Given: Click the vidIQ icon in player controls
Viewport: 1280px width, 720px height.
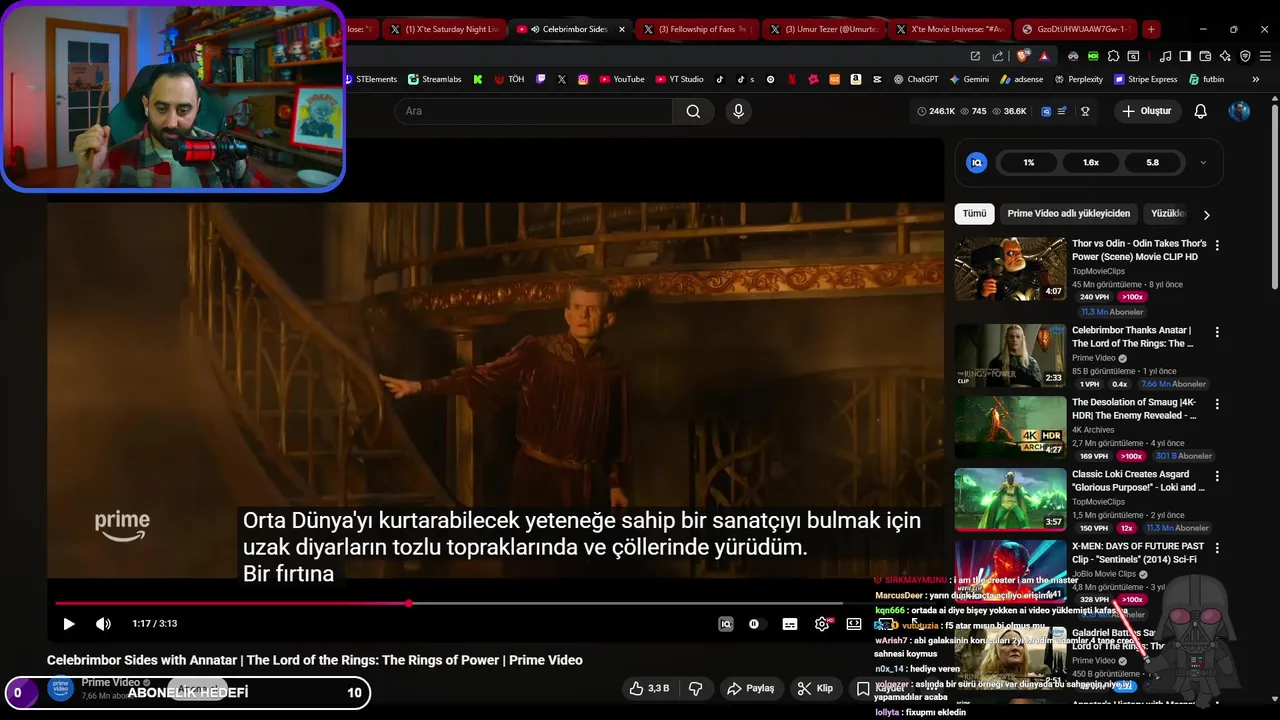Looking at the screenshot, I should (726, 624).
